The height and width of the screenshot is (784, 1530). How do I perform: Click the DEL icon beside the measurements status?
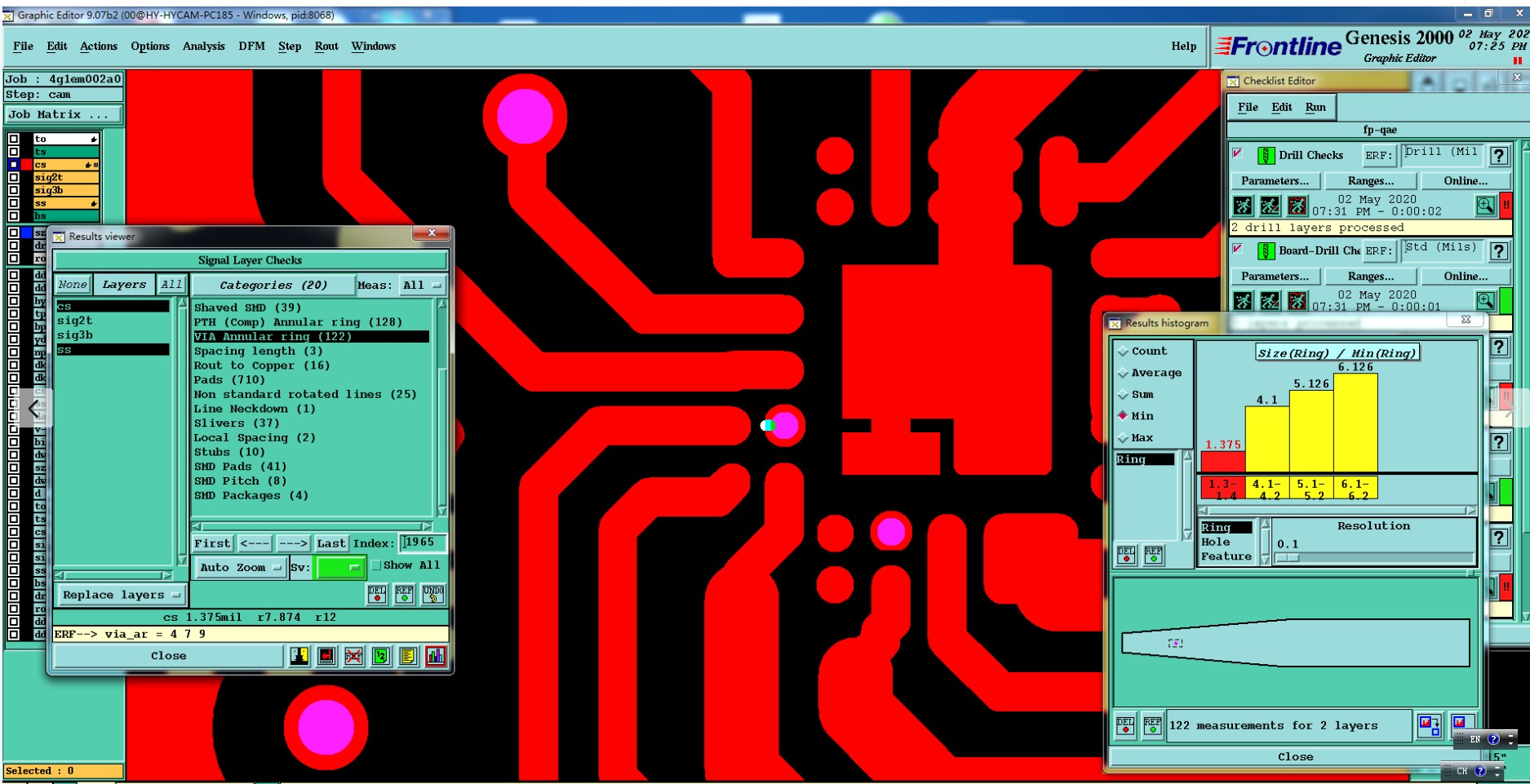[x=1125, y=725]
